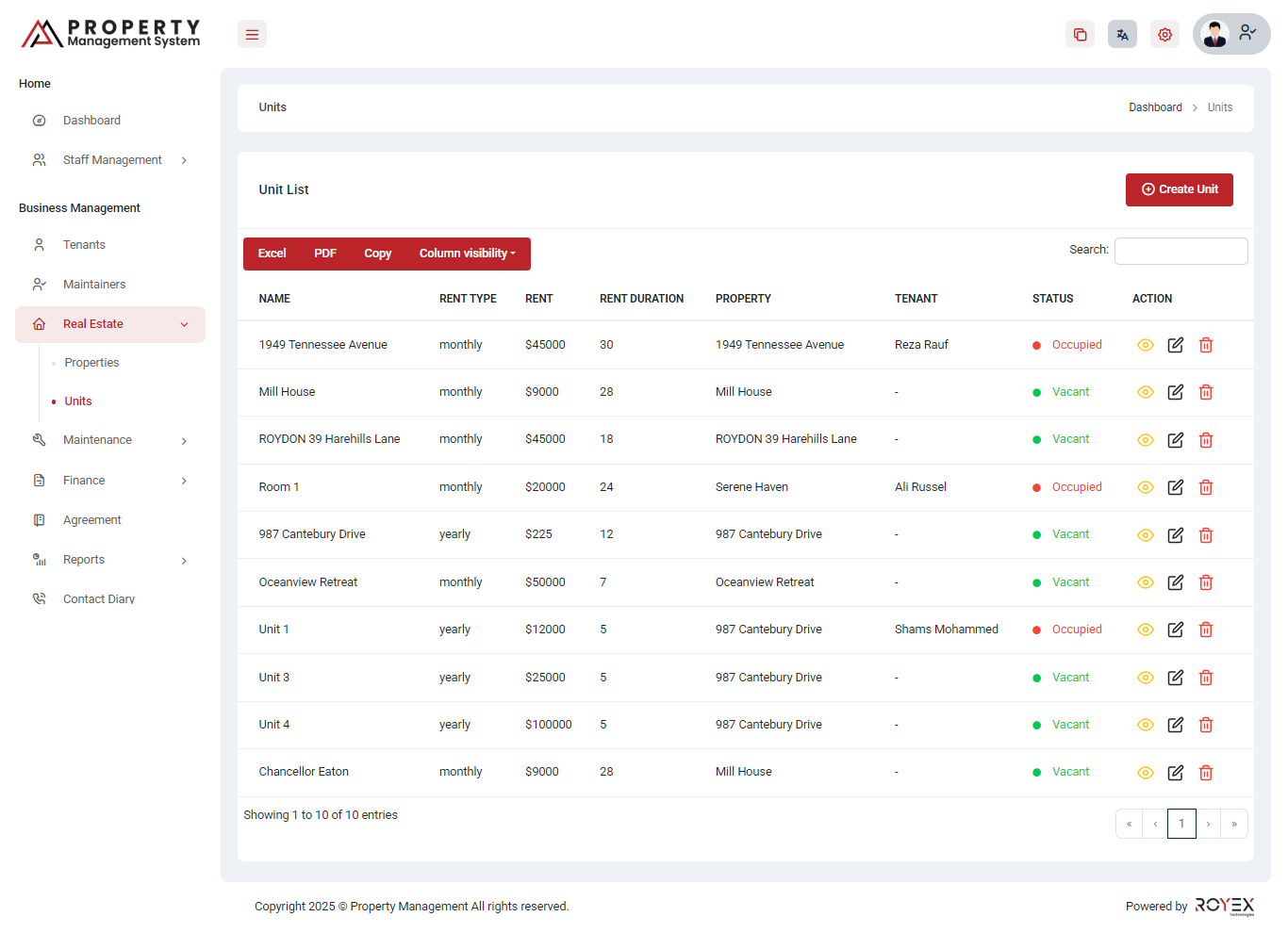Click the language translate icon

pos(1122,35)
